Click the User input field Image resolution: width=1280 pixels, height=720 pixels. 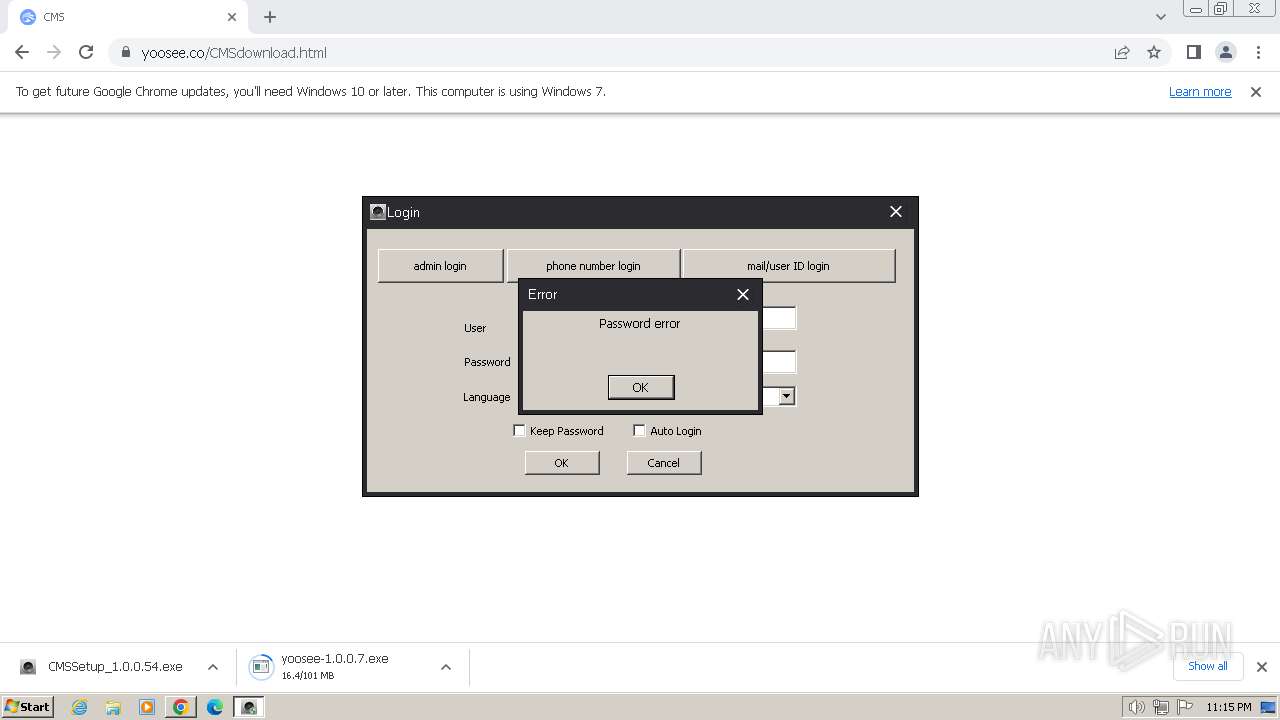pos(779,318)
